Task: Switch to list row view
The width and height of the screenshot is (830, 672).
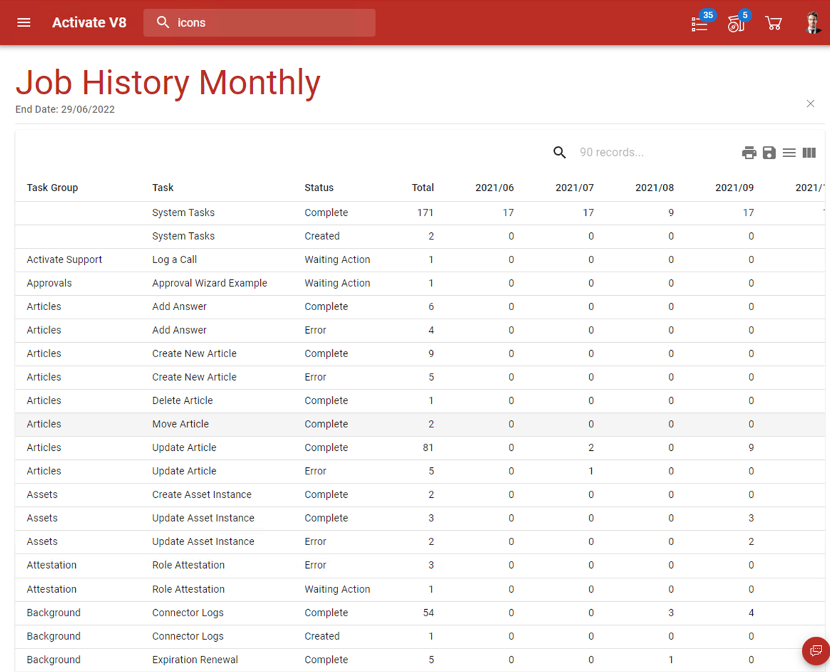Action: [789, 153]
